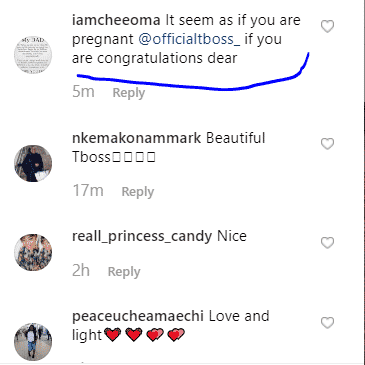The height and width of the screenshot is (365, 365).
Task: Open reall_princess_candy's profile picture
Action: coord(33,252)
